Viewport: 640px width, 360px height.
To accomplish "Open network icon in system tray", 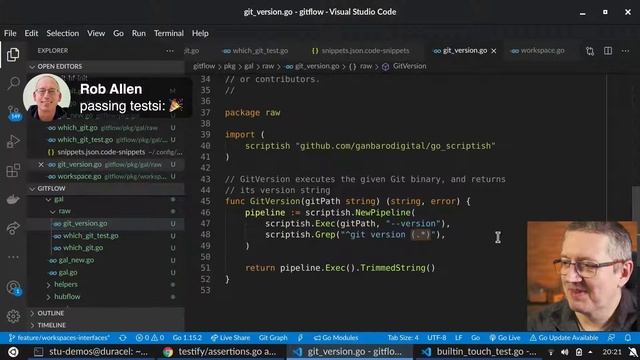I will pos(551,352).
